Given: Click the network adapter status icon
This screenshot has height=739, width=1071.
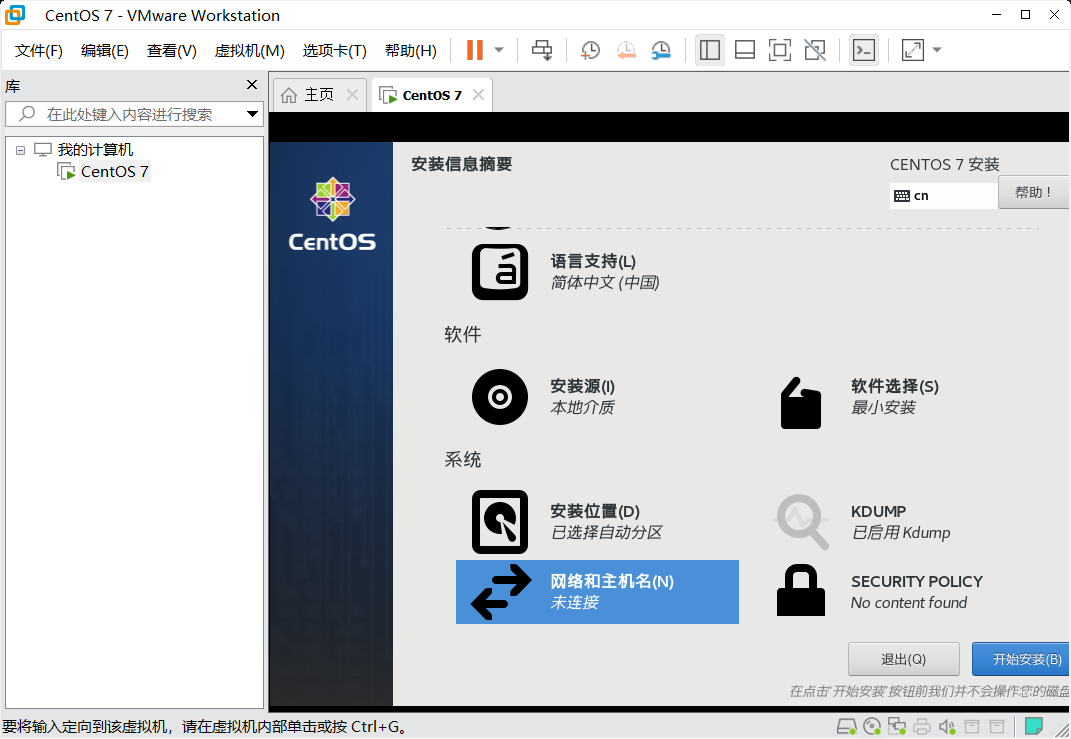Looking at the screenshot, I should (897, 726).
